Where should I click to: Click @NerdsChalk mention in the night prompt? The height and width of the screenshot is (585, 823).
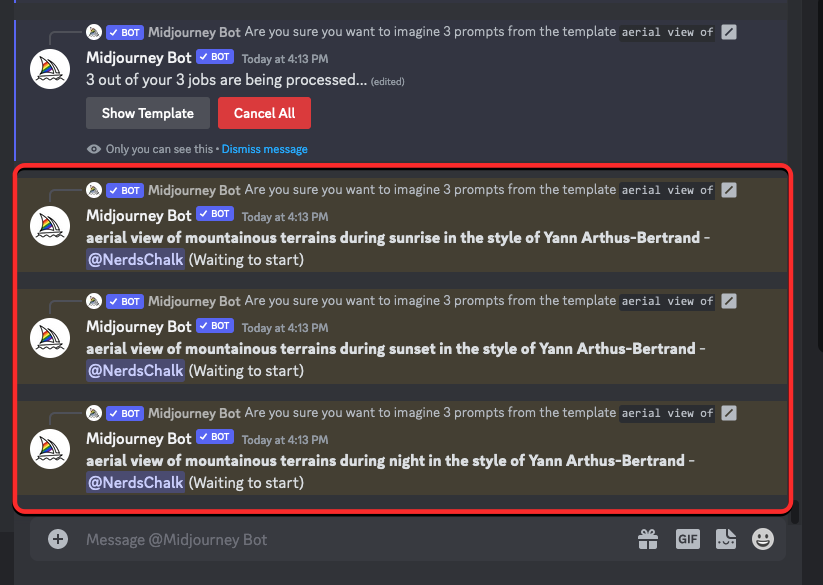pyautogui.click(x=135, y=483)
